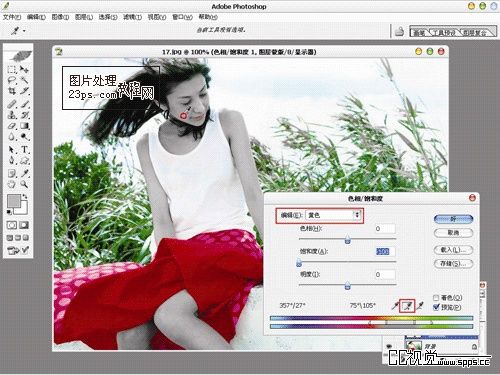This screenshot has width=500, height=375.
Task: Reset default foreground and background colors
Action: tap(10, 212)
